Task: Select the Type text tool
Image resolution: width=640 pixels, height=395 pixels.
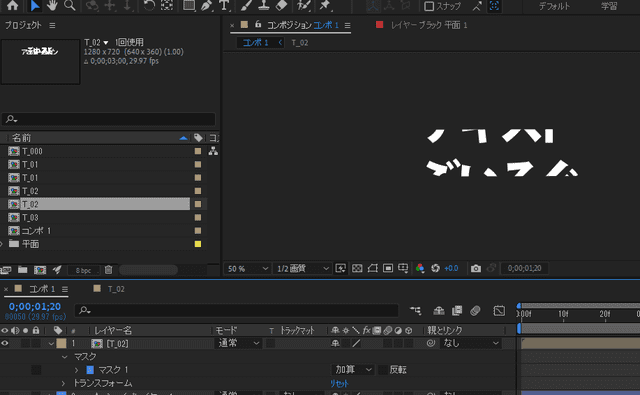Action: (x=224, y=5)
